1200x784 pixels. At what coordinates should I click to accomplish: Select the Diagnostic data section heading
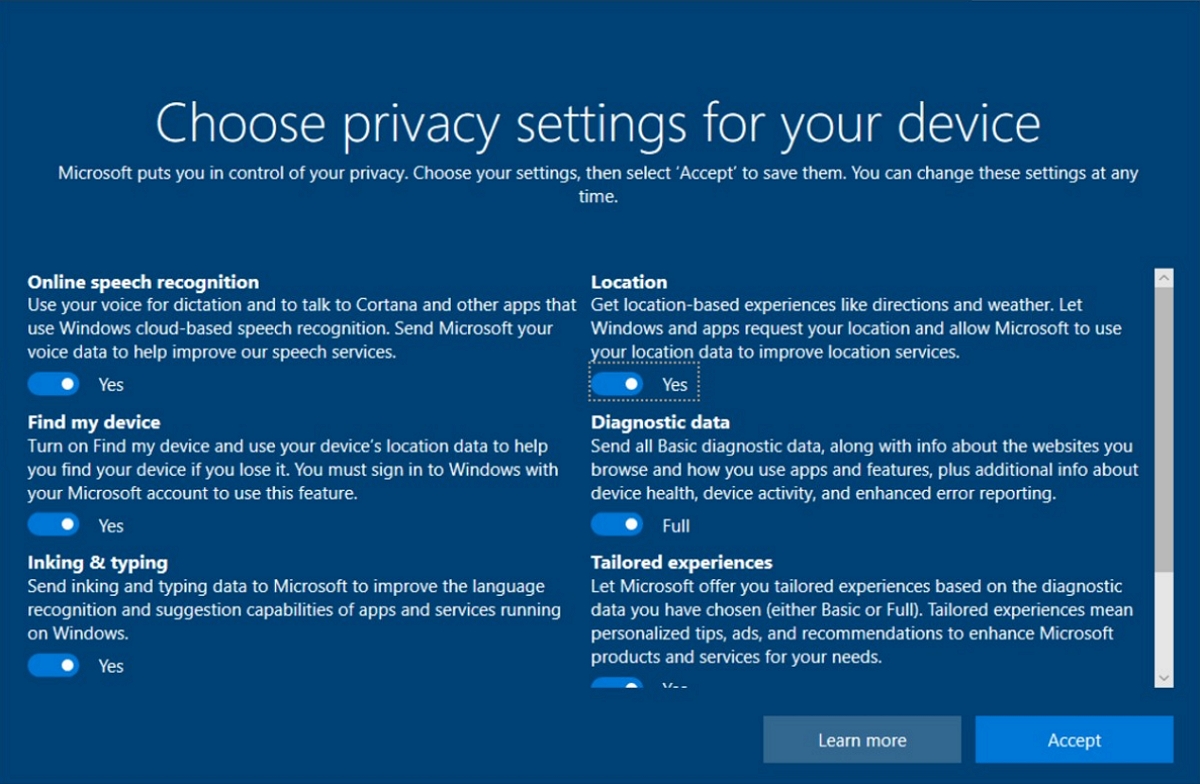(660, 422)
